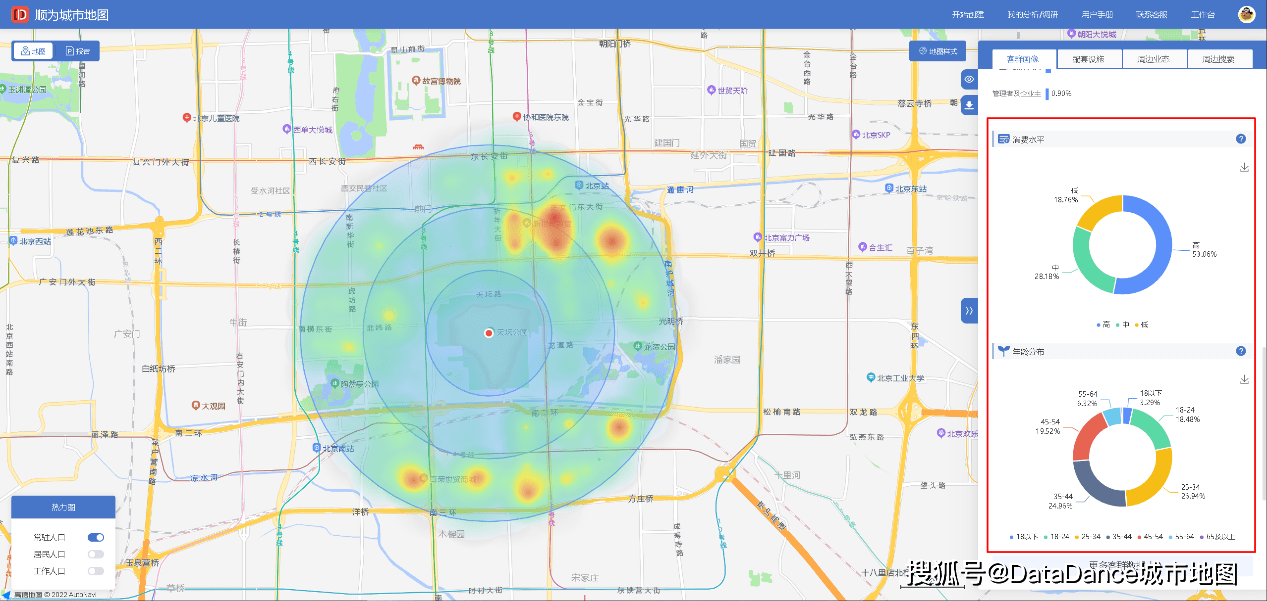
Task: Click the 北京站 railway marker
Action: coord(580,185)
